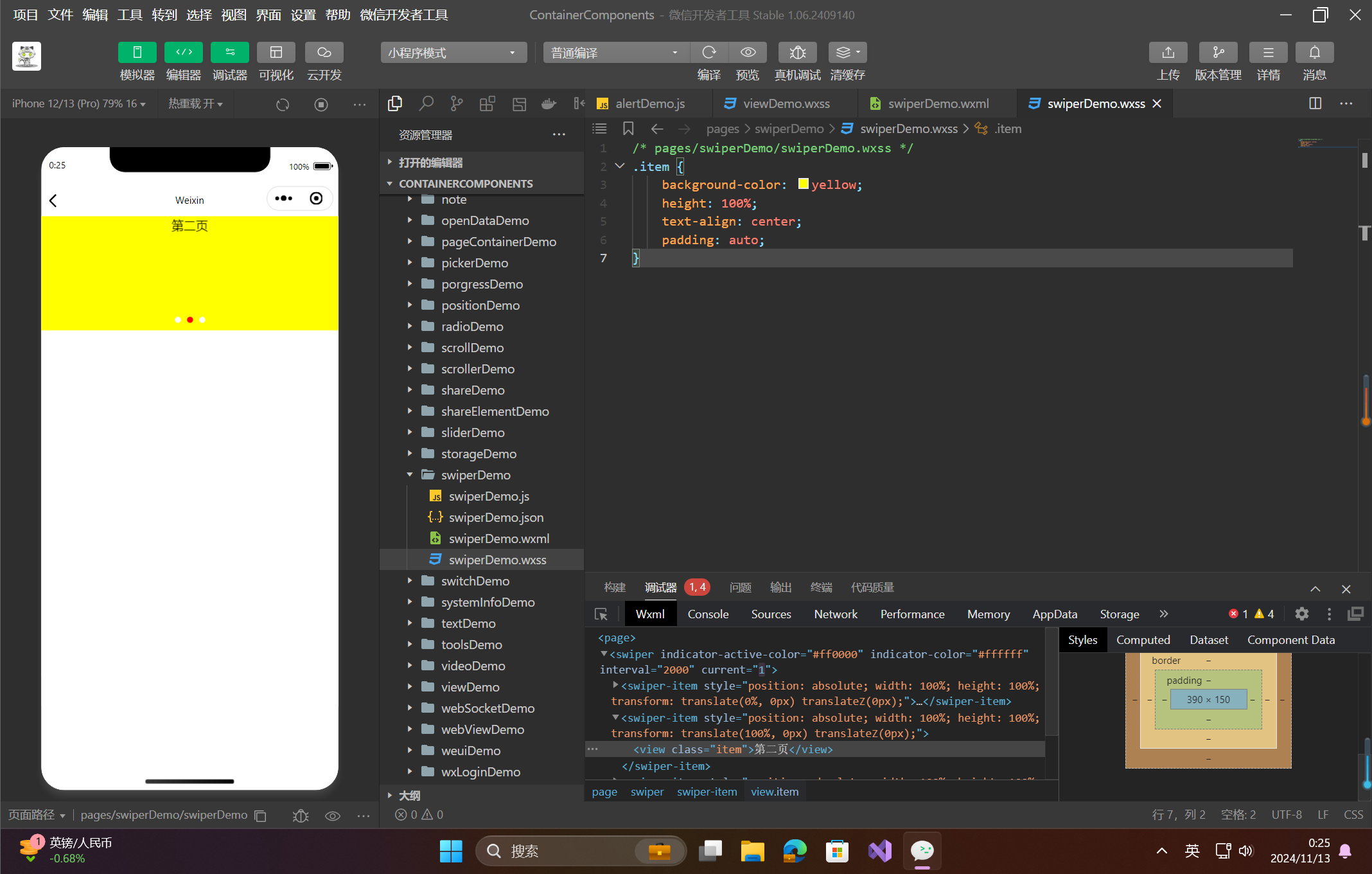Switch to the Computed styles tab
The height and width of the screenshot is (874, 1372).
click(x=1143, y=639)
